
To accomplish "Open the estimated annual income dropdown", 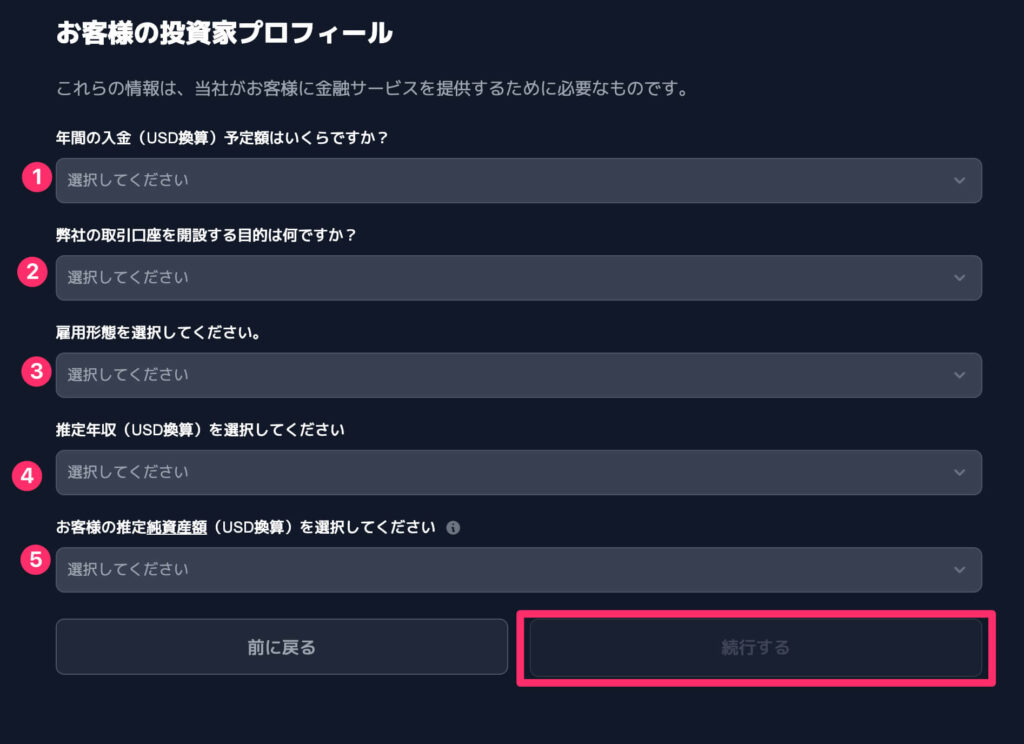I will point(519,472).
